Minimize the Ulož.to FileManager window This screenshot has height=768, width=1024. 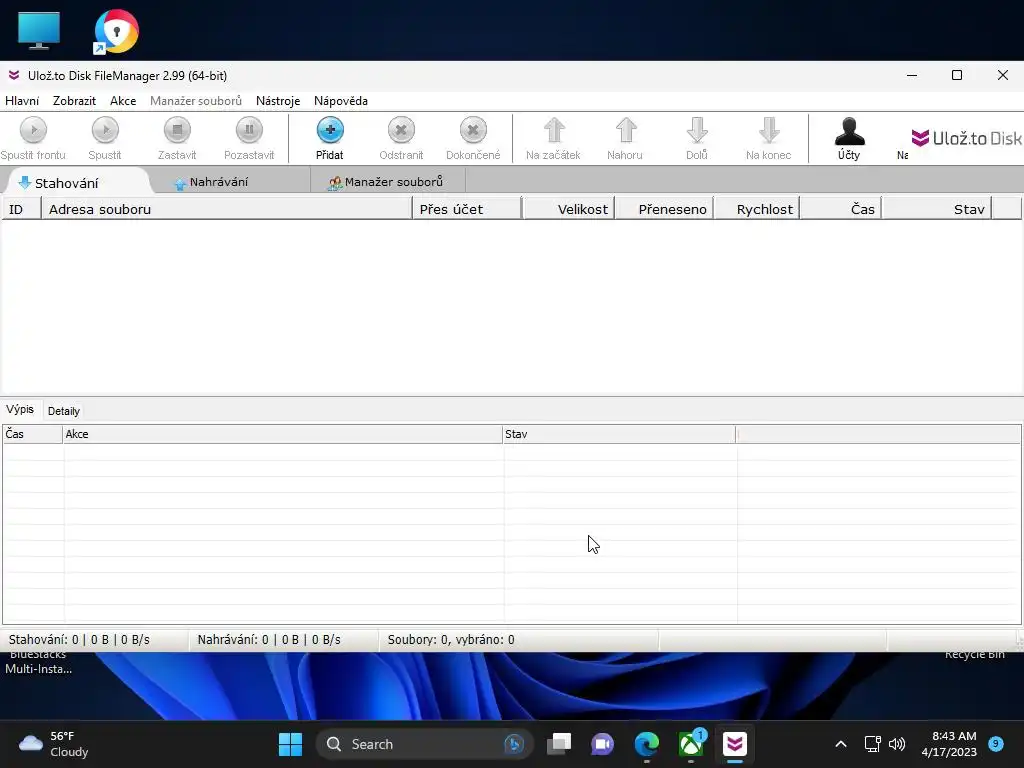pos(912,75)
